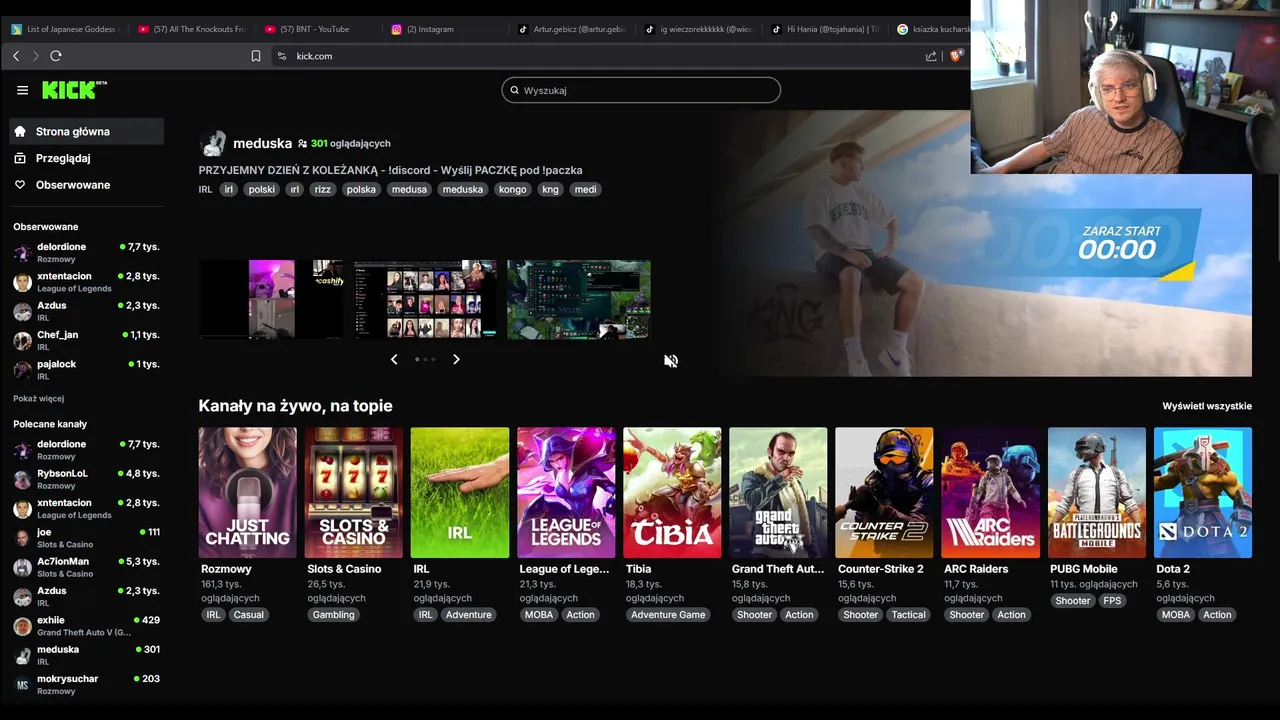Go to next carousel stream arrow

pyautogui.click(x=456, y=359)
